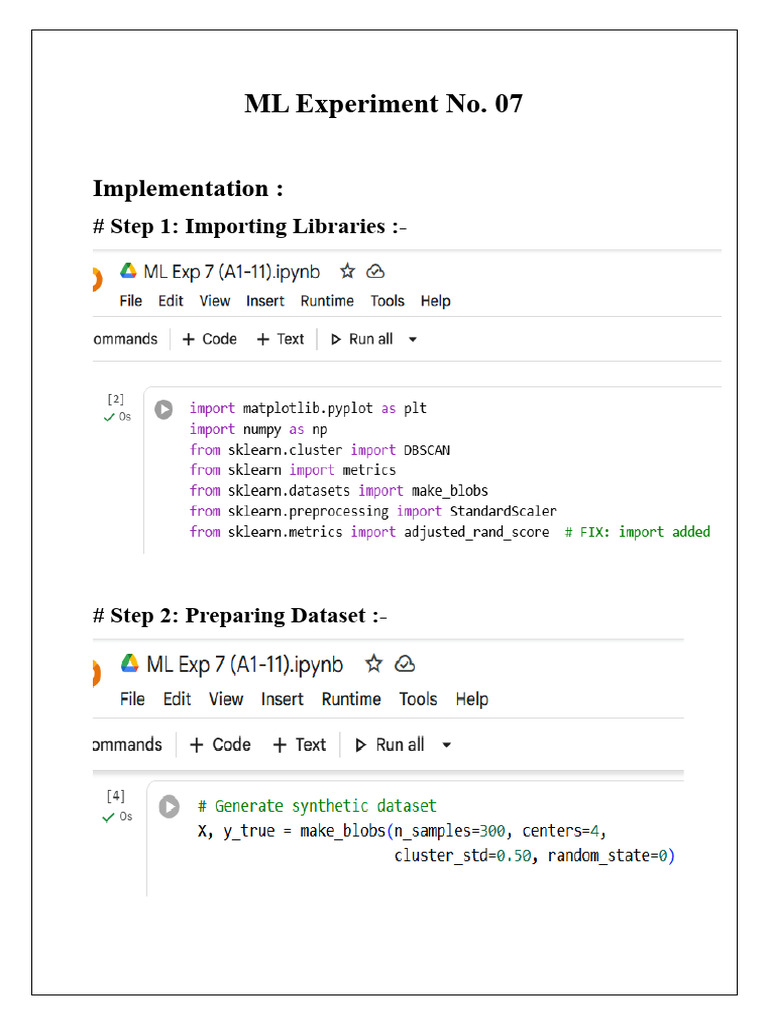768x1024 pixels.
Task: Click the 'ML Experiment No. 07' title
Action: 384,104
